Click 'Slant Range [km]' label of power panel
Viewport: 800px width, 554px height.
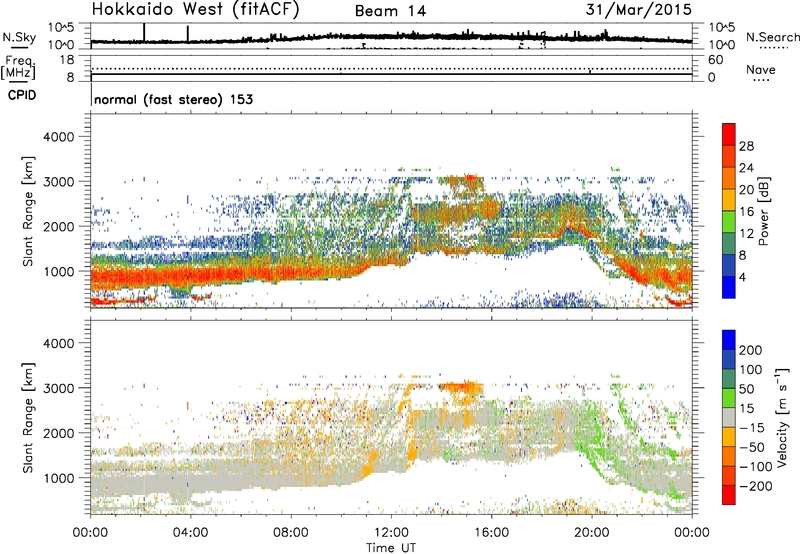(x=28, y=211)
